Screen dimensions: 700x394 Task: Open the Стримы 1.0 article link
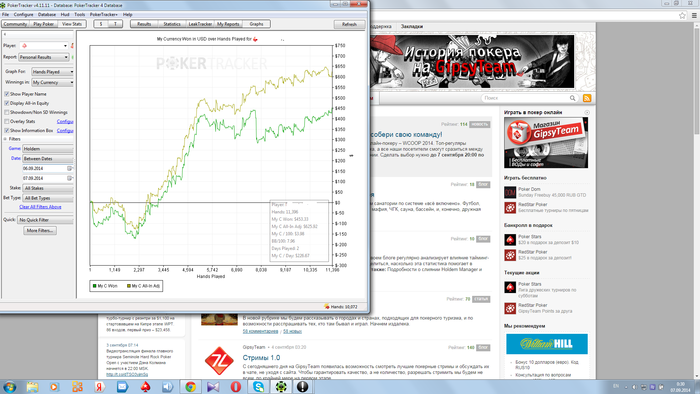pos(261,358)
